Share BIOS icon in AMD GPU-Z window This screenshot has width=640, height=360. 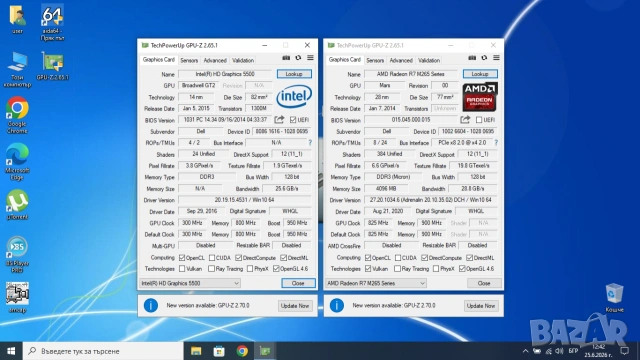465,120
